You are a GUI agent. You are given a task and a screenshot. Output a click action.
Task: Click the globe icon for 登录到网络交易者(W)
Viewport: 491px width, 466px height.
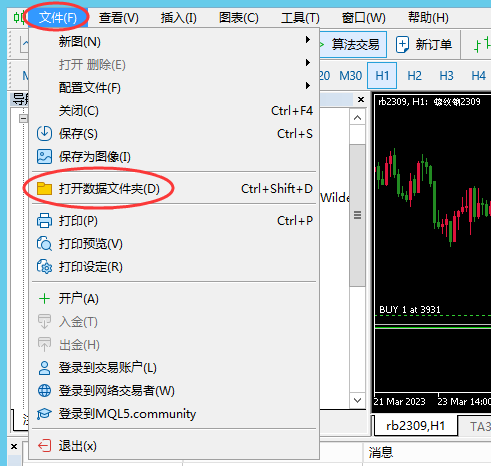point(44,391)
